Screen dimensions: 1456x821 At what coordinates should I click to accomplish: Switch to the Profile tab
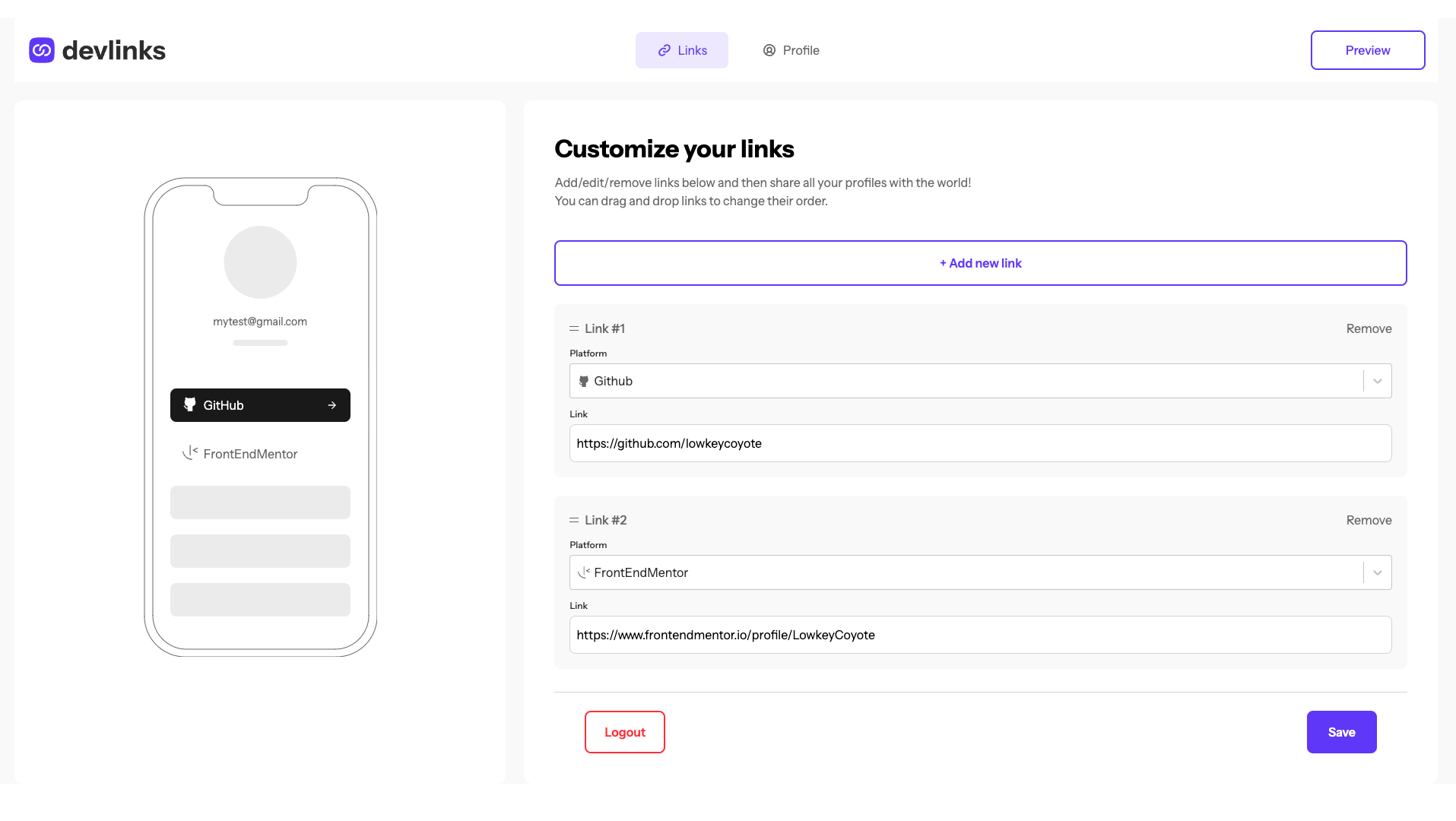[x=791, y=50]
